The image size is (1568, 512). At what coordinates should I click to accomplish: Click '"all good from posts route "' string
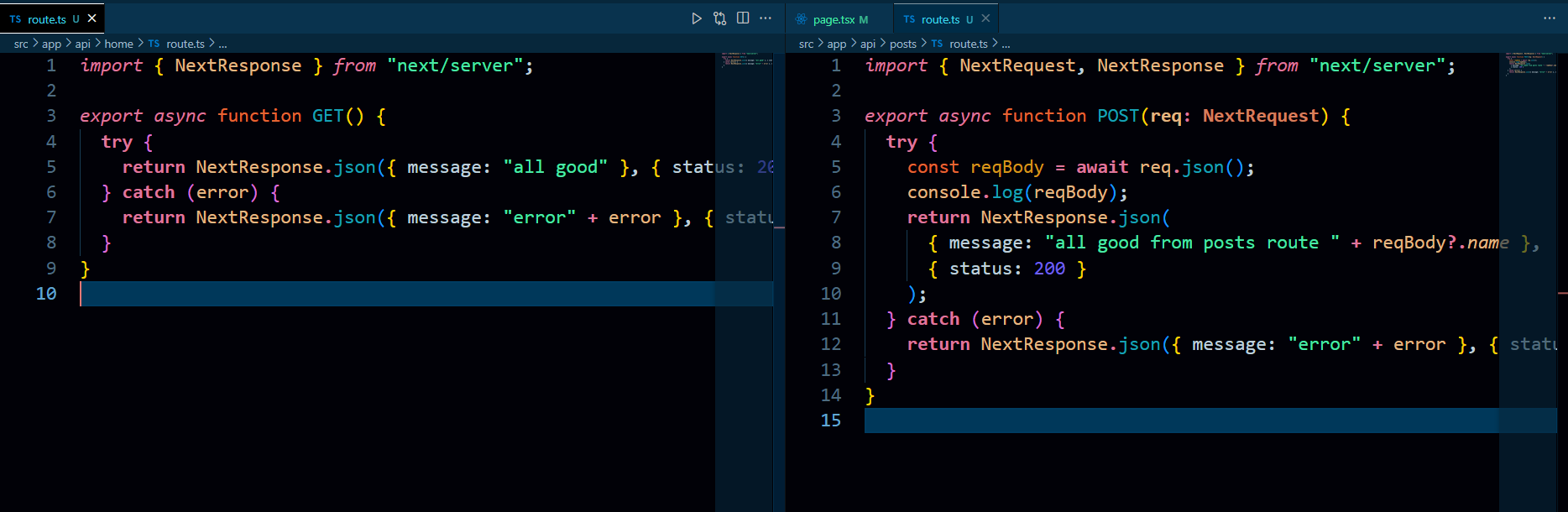click(1192, 243)
